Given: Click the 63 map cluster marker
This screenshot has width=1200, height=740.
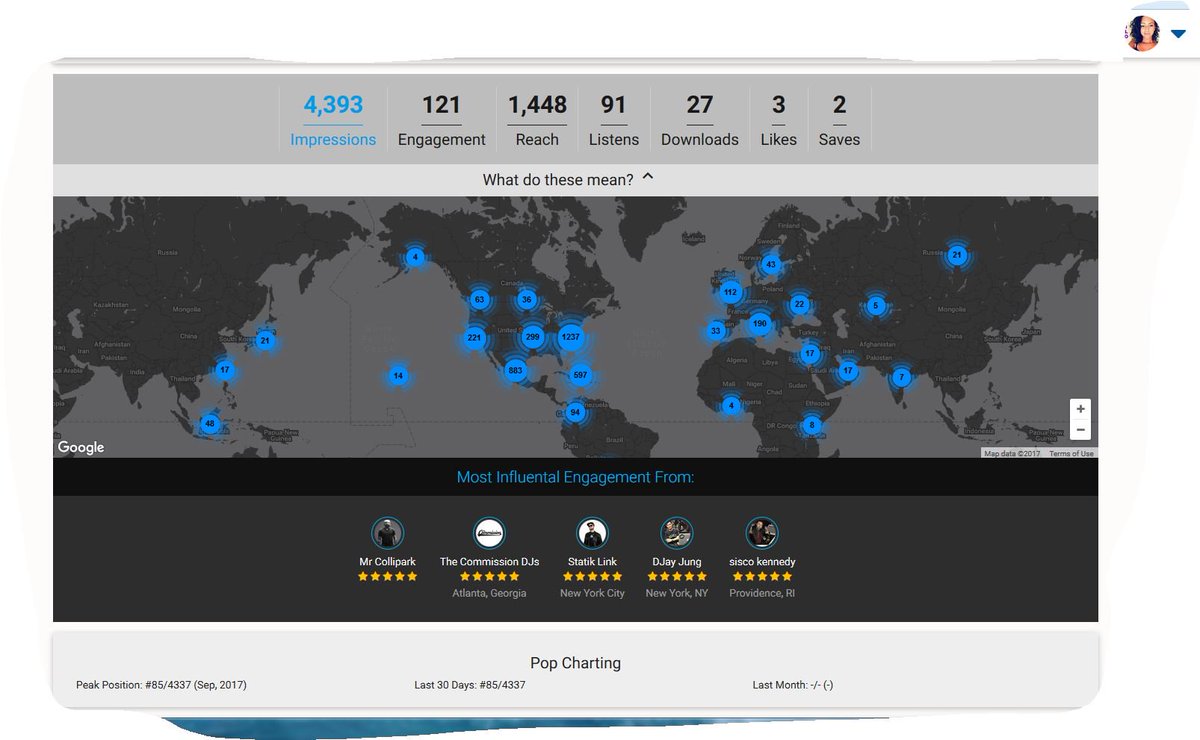Looking at the screenshot, I should [x=479, y=300].
